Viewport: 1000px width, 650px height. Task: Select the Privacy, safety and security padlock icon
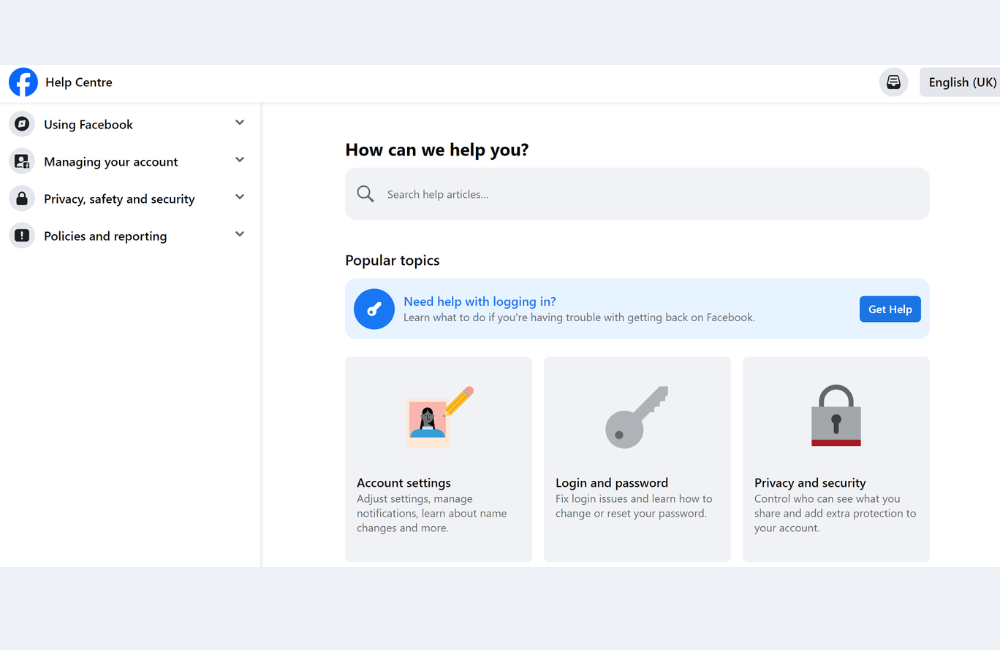click(x=21, y=198)
